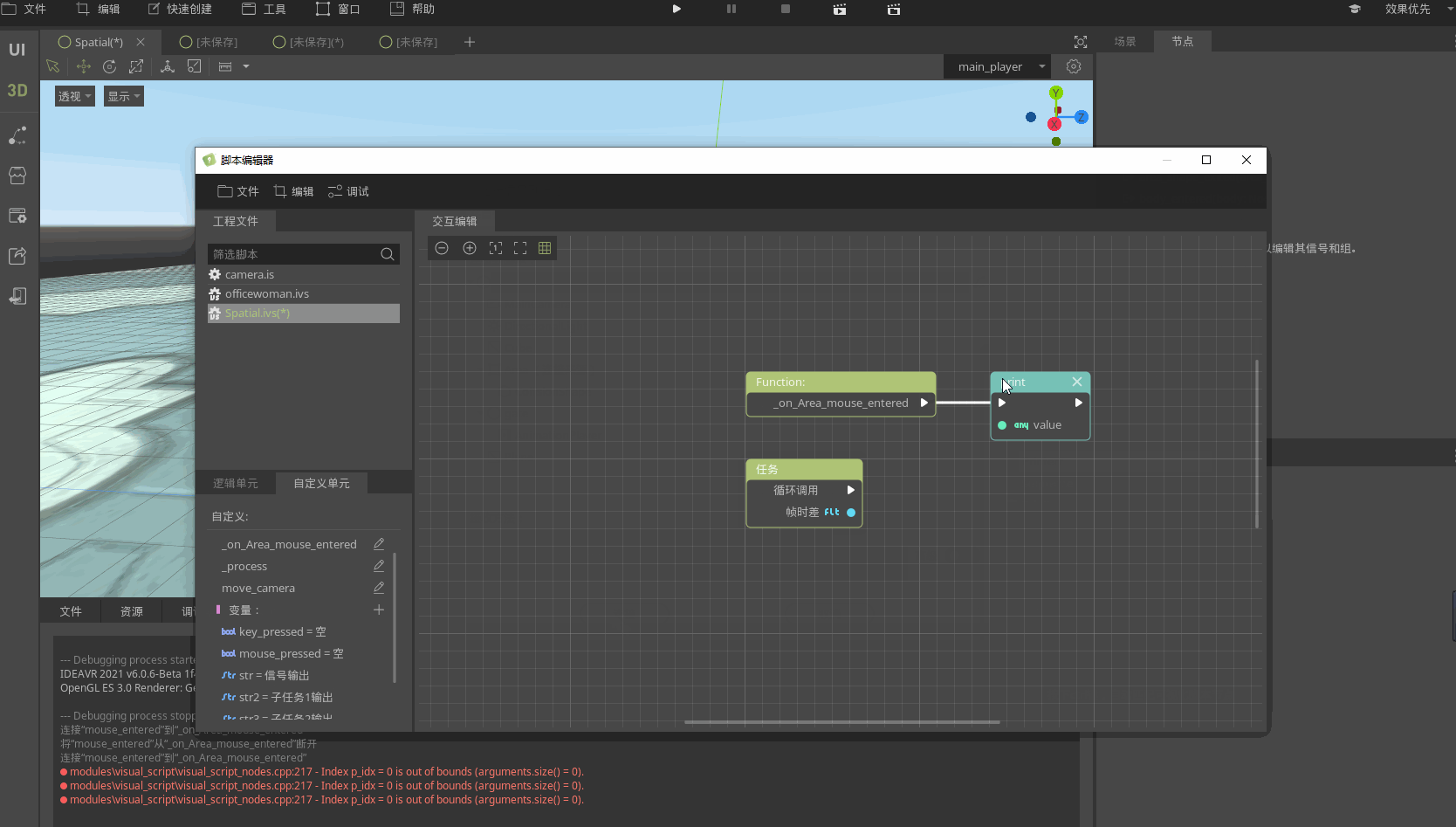Viewport: 1456px width, 827px height.
Task: Select camera.is script file
Action: (x=303, y=274)
